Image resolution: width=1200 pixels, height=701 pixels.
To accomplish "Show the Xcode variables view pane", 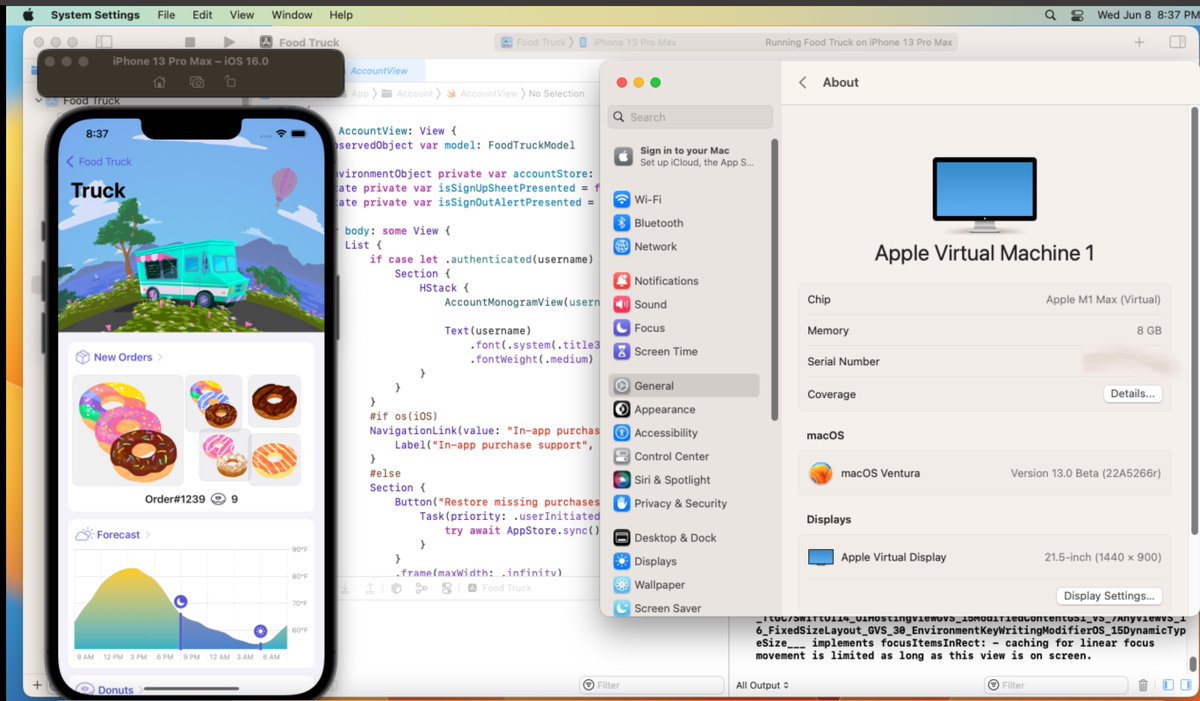I will tap(1167, 685).
